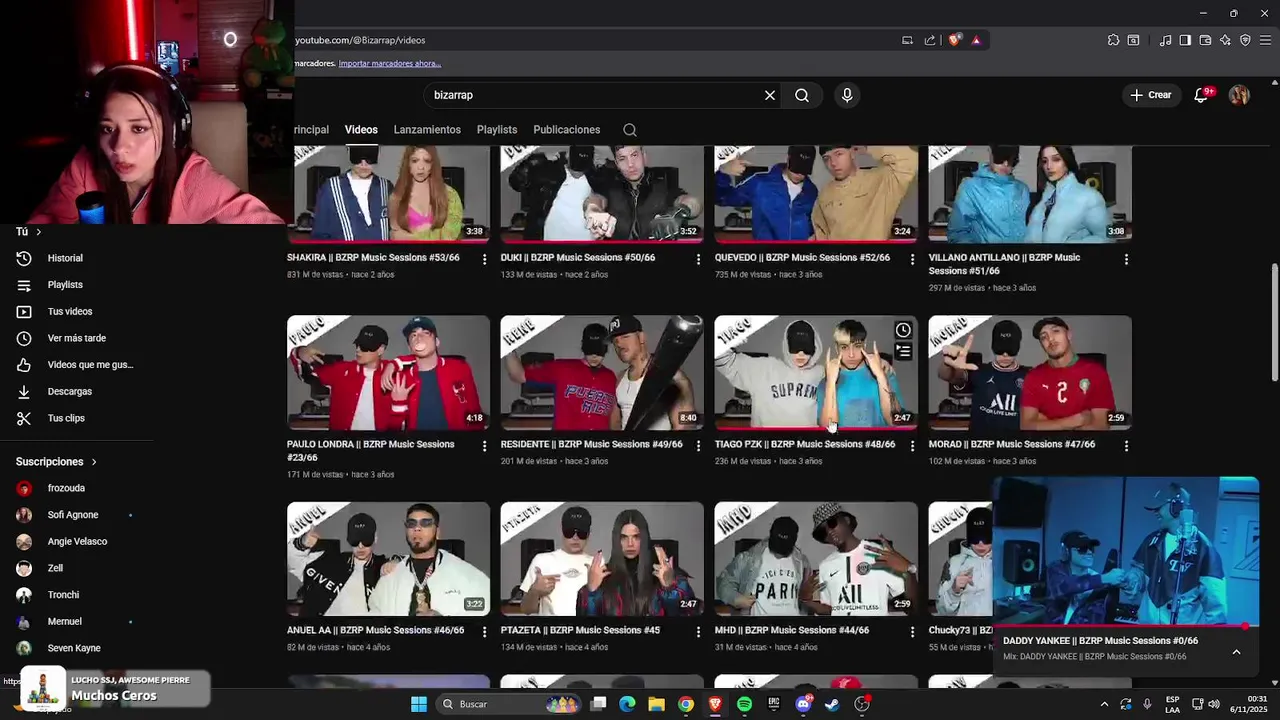Viewport: 1280px width, 720px height.
Task: Open the Brave Rewards triangle icon
Action: (976, 40)
